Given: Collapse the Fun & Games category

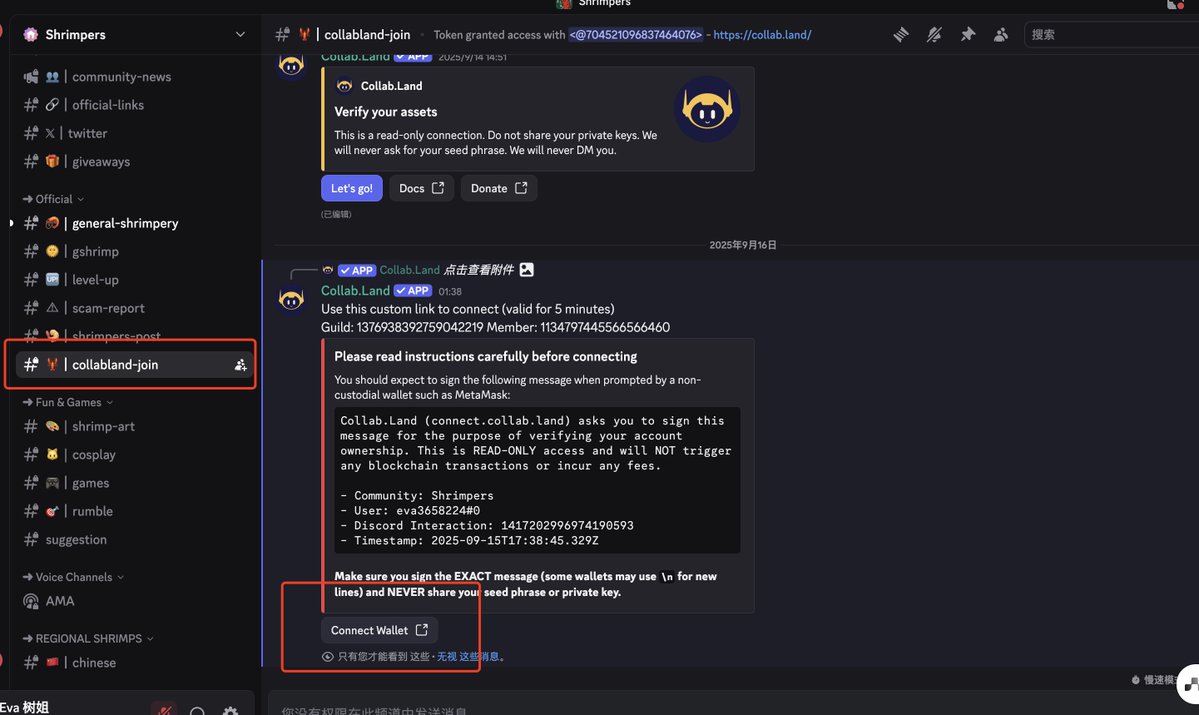Looking at the screenshot, I should pyautogui.click(x=68, y=402).
